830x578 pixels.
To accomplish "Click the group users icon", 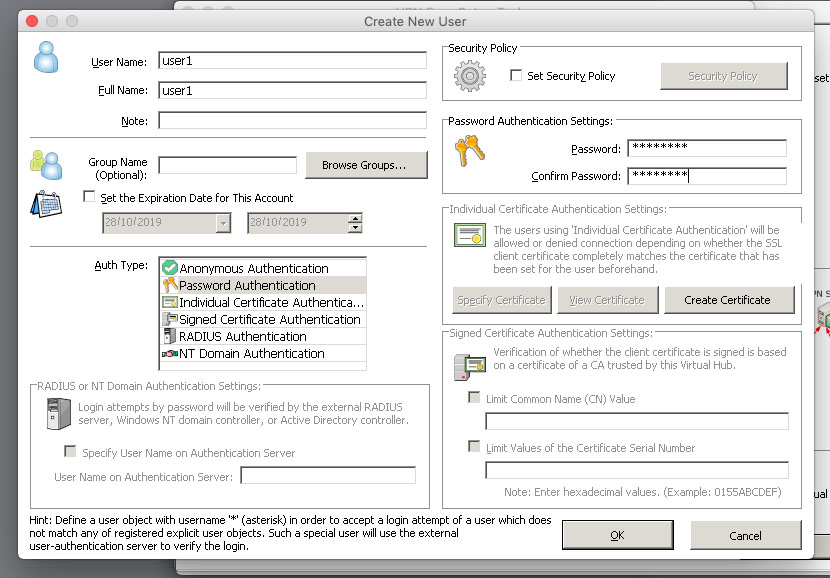I will pyautogui.click(x=45, y=163).
